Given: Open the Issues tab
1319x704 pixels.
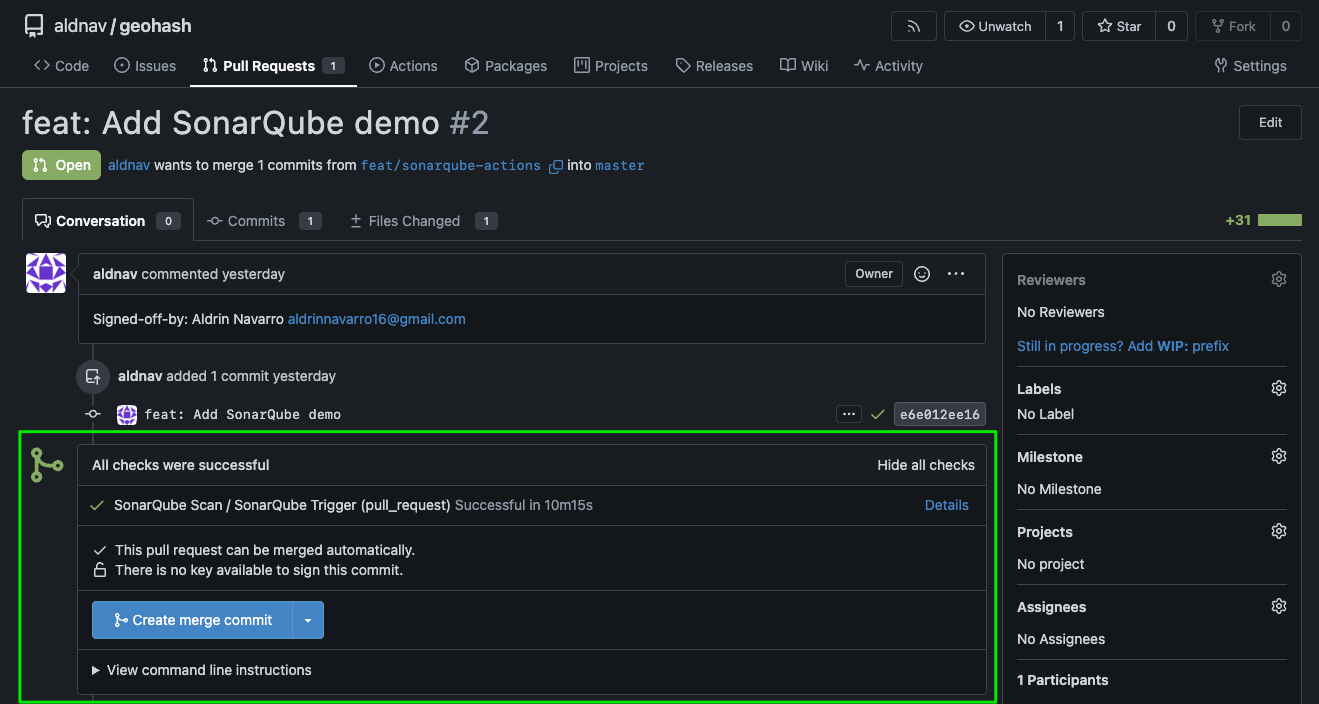Looking at the screenshot, I should [x=145, y=66].
